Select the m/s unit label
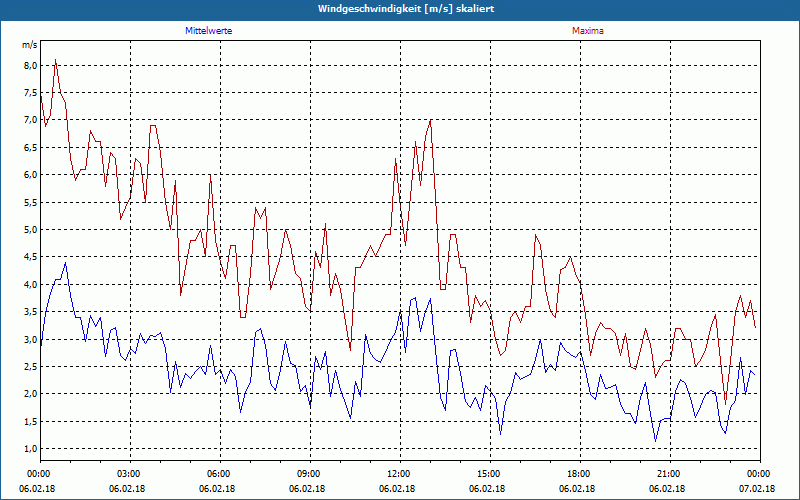This screenshot has width=800, height=500. pos(30,45)
